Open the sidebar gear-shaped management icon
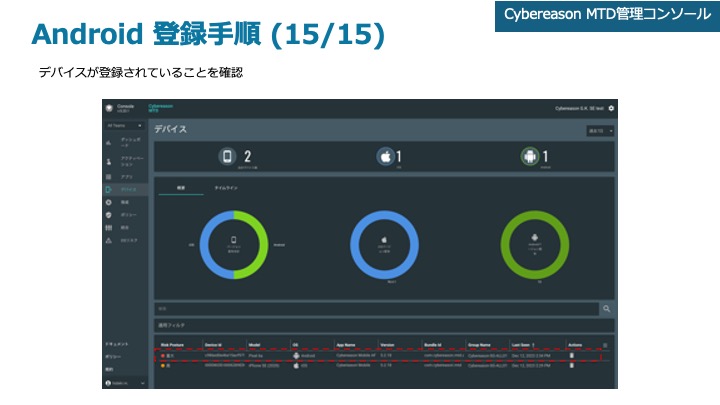Image resolution: width=720 pixels, height=405 pixels. tap(109, 202)
